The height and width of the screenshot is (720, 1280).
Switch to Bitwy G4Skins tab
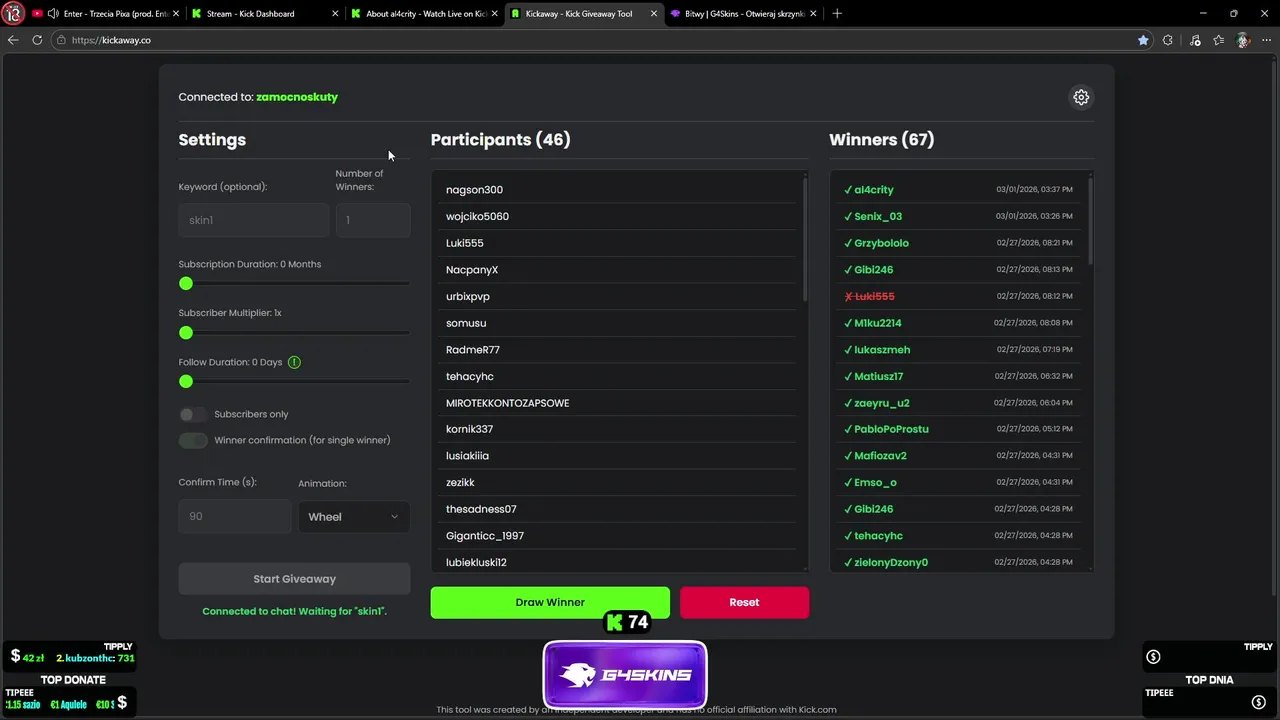743,14
